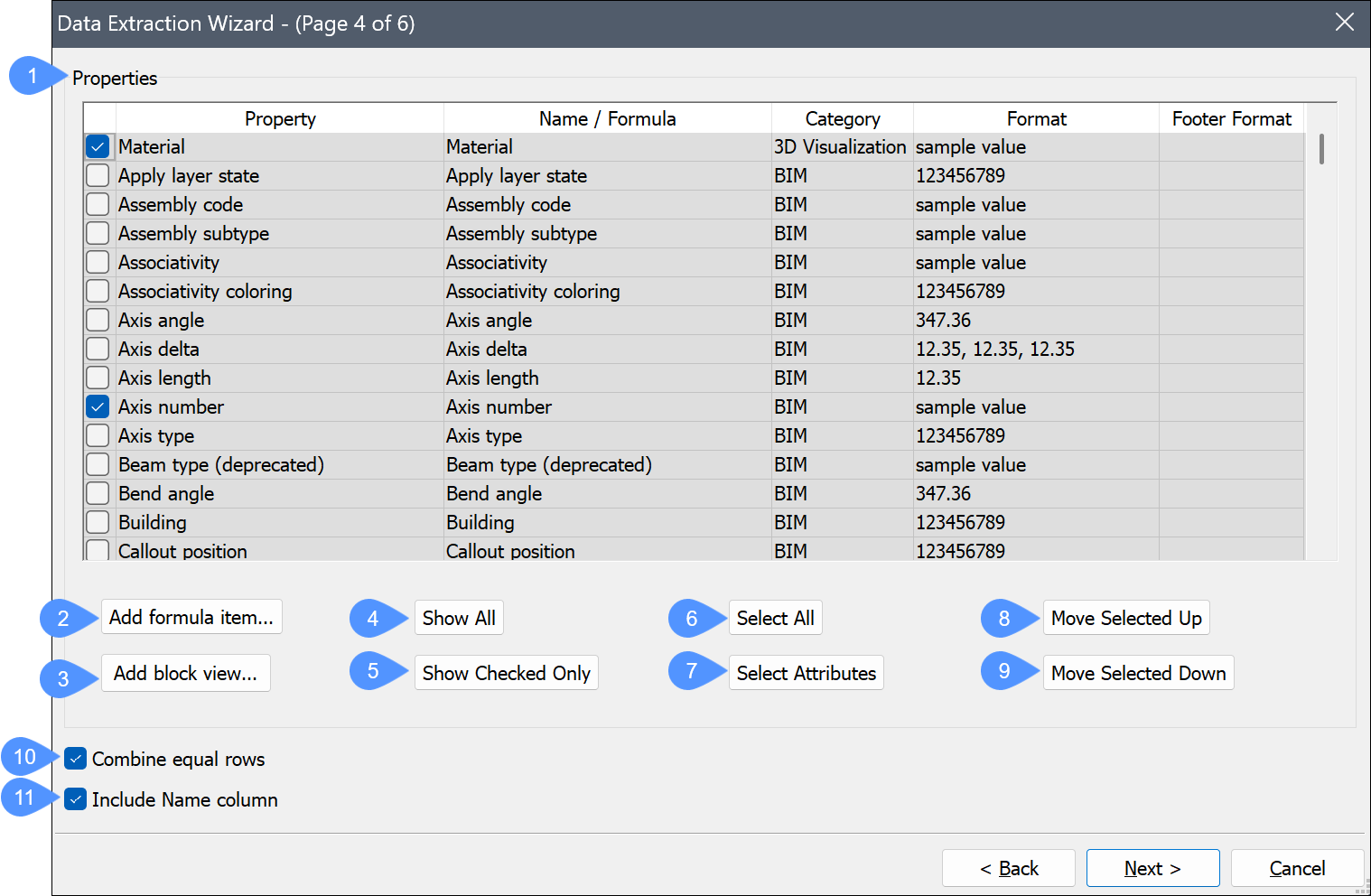
Task: Go to the next wizard page
Action: (1152, 868)
